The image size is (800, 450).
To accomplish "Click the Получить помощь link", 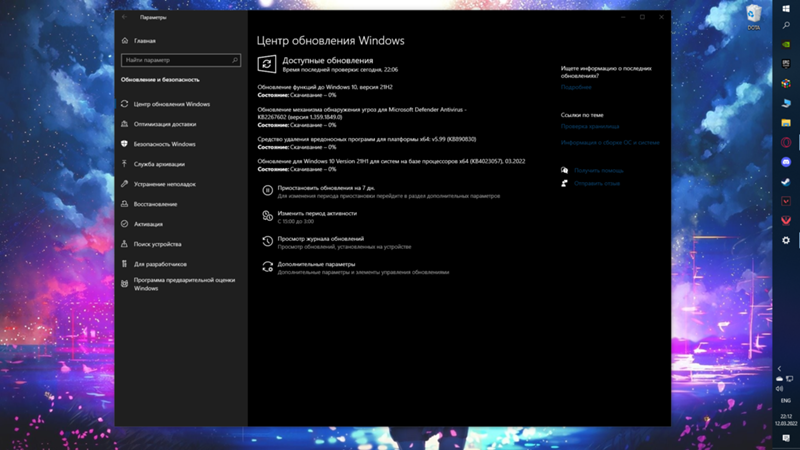I will [x=598, y=170].
